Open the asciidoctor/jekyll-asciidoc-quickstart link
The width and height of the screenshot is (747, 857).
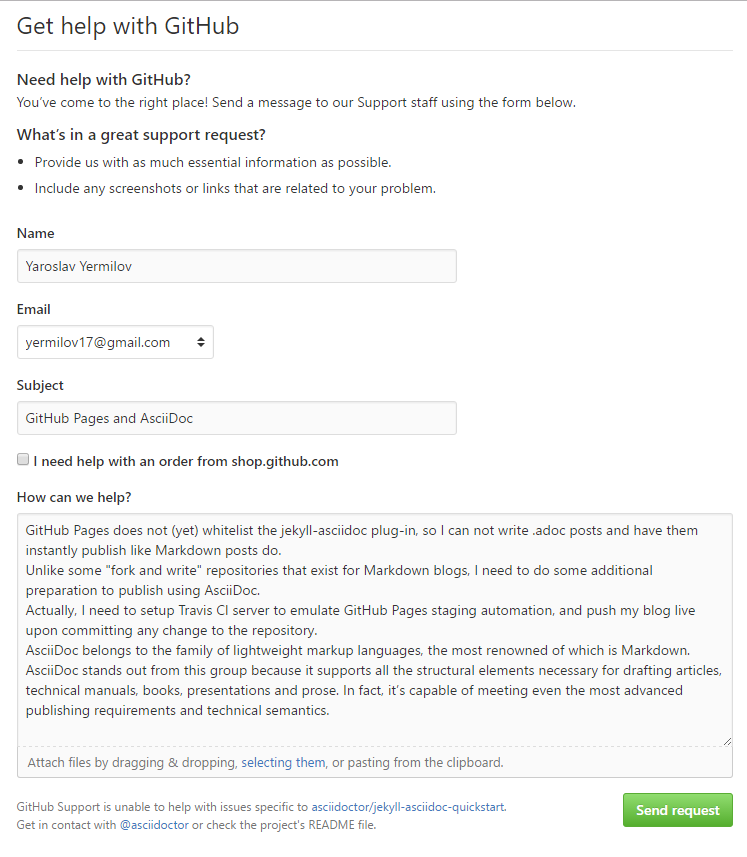tap(408, 806)
